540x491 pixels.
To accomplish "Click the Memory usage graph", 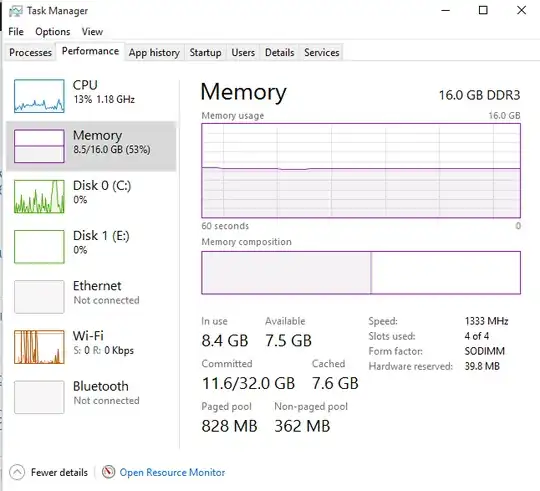I will 361,170.
